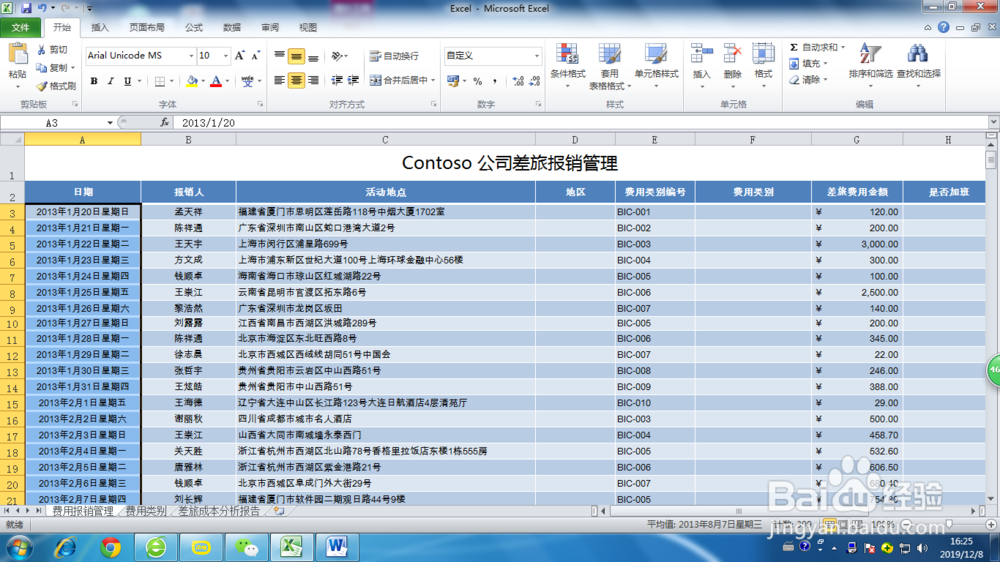The height and width of the screenshot is (562, 1000).
Task: Open Conditional Formatting menu
Action: pos(568,67)
